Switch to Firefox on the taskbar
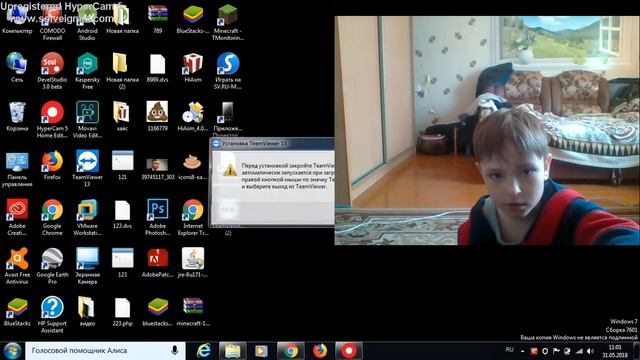 320,351
